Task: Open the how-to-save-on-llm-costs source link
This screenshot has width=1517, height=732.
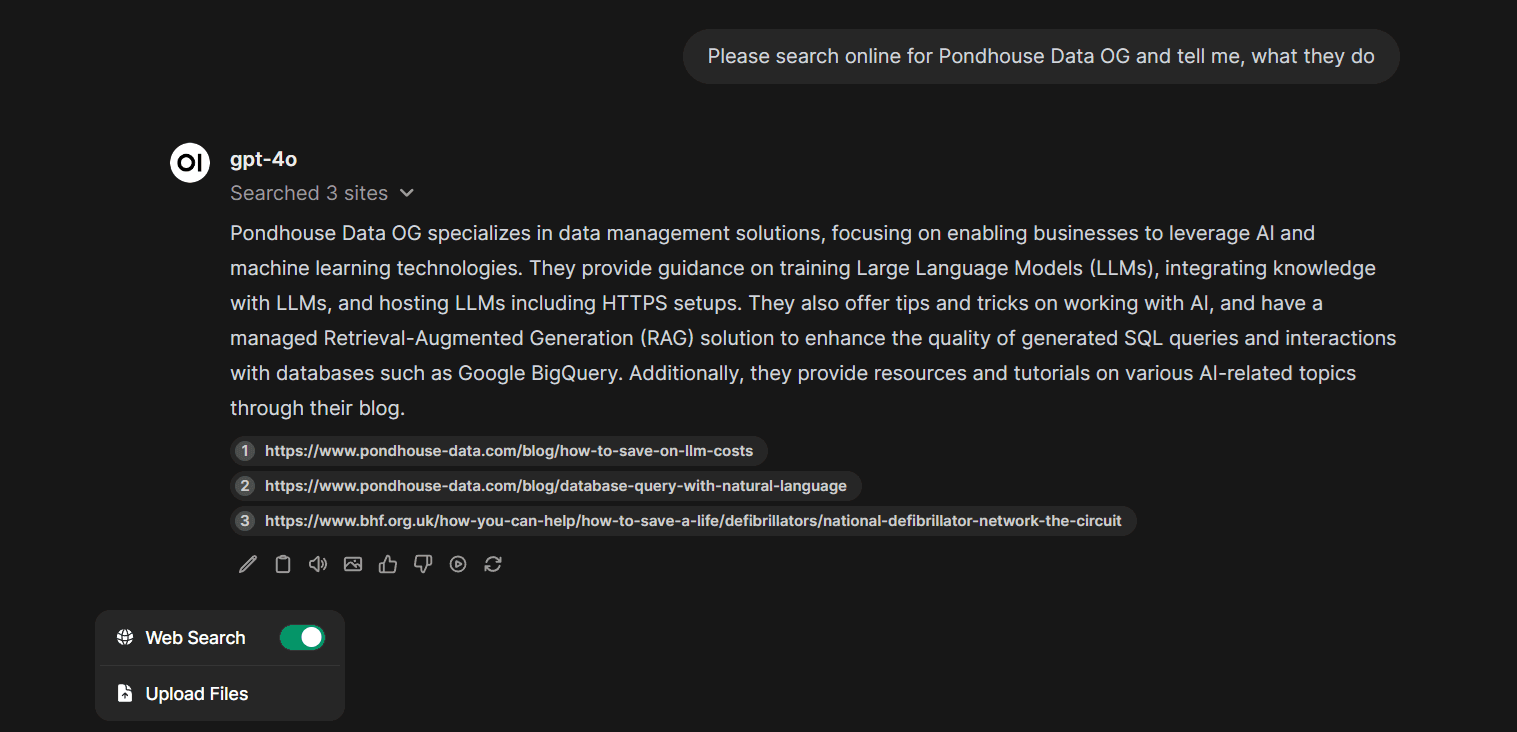Action: (x=508, y=451)
